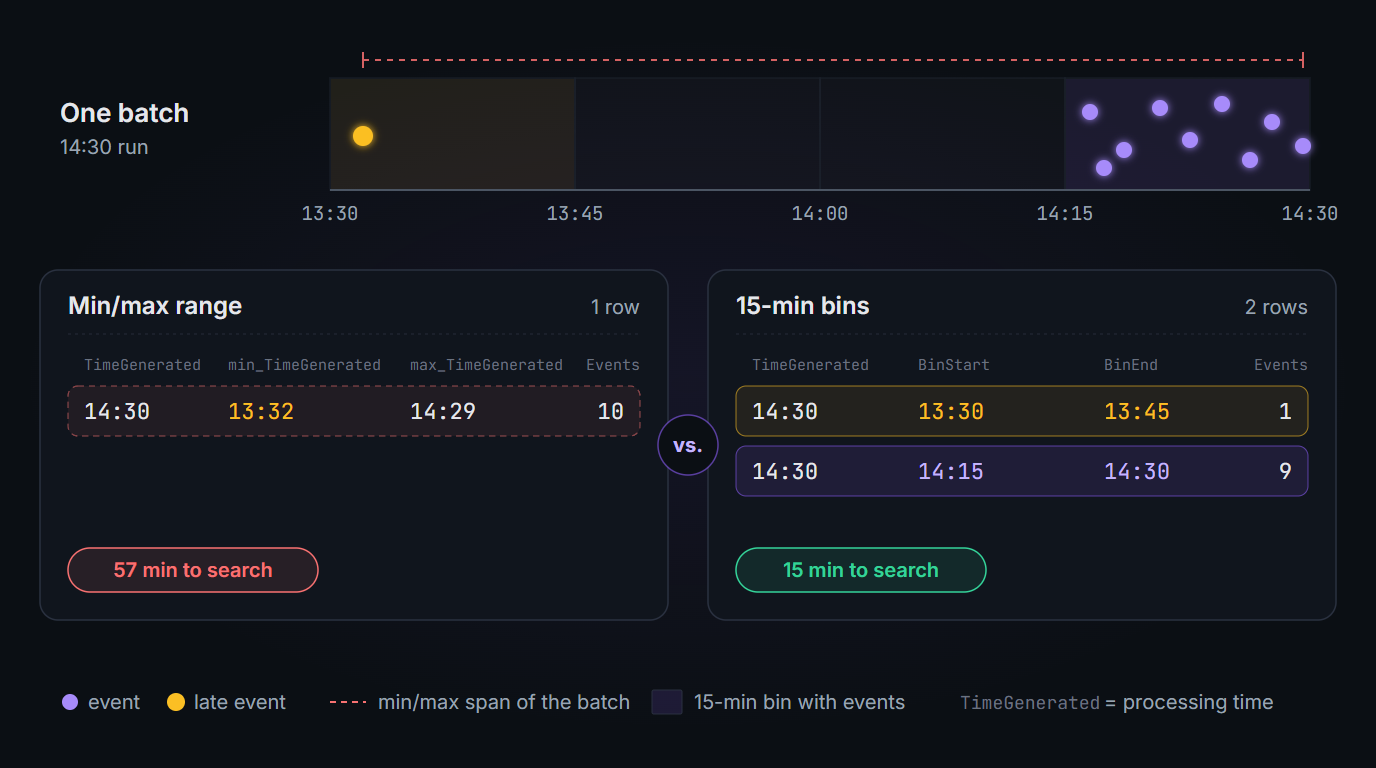Click the '2 rows' count label
Image resolution: width=1376 pixels, height=768 pixels.
tap(1276, 307)
